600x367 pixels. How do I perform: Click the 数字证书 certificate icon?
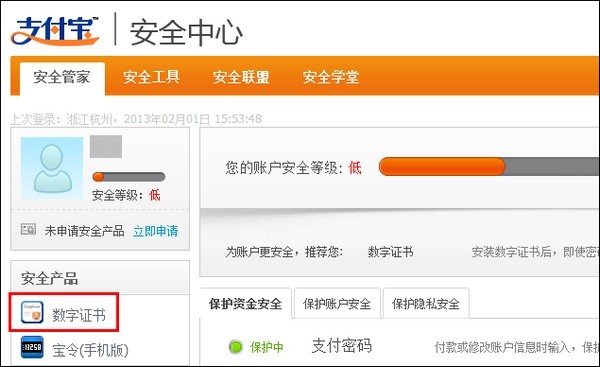[x=32, y=312]
